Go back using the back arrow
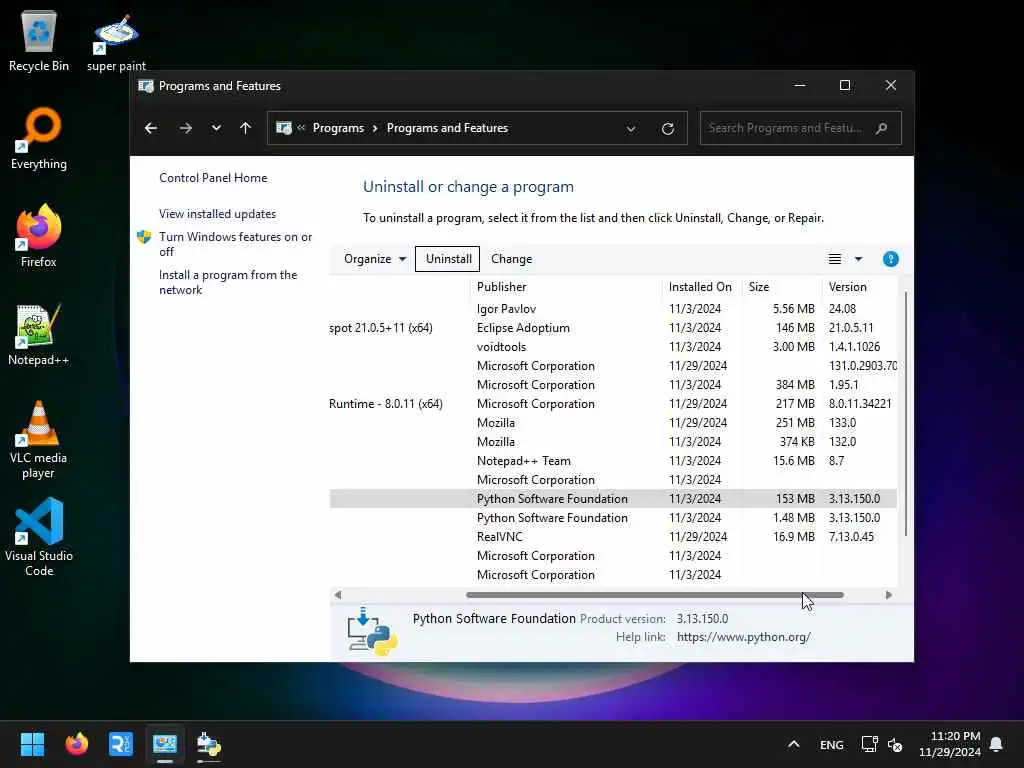This screenshot has width=1024, height=768. 151,128
